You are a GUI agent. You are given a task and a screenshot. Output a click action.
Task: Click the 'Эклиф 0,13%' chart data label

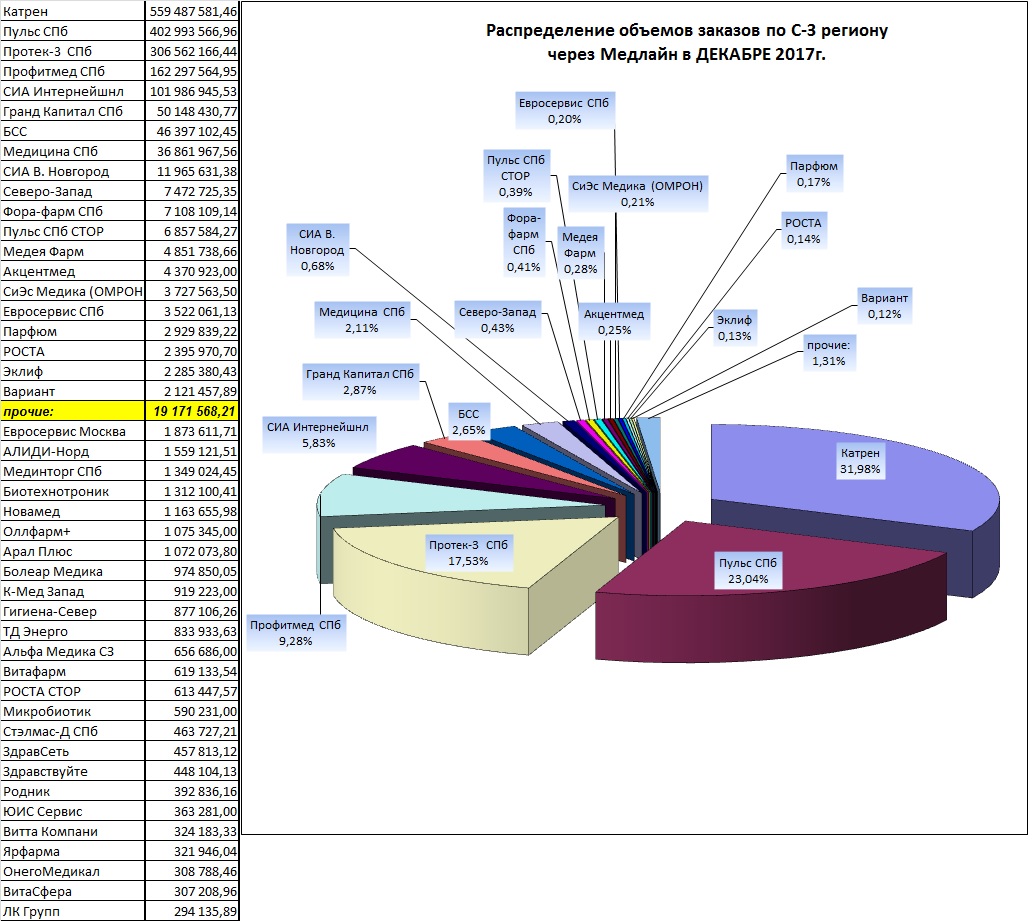pos(734,328)
